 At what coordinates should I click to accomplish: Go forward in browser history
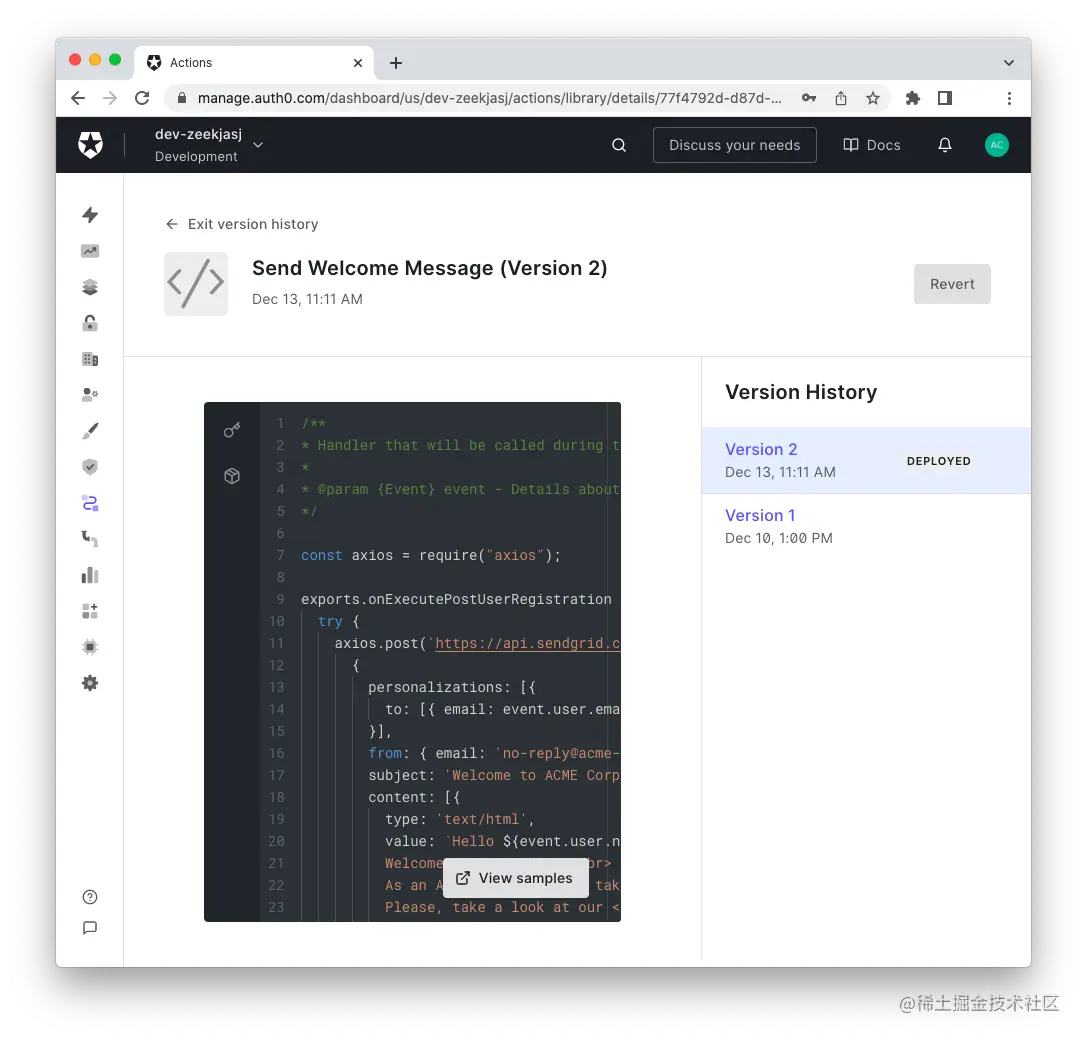tap(110, 98)
